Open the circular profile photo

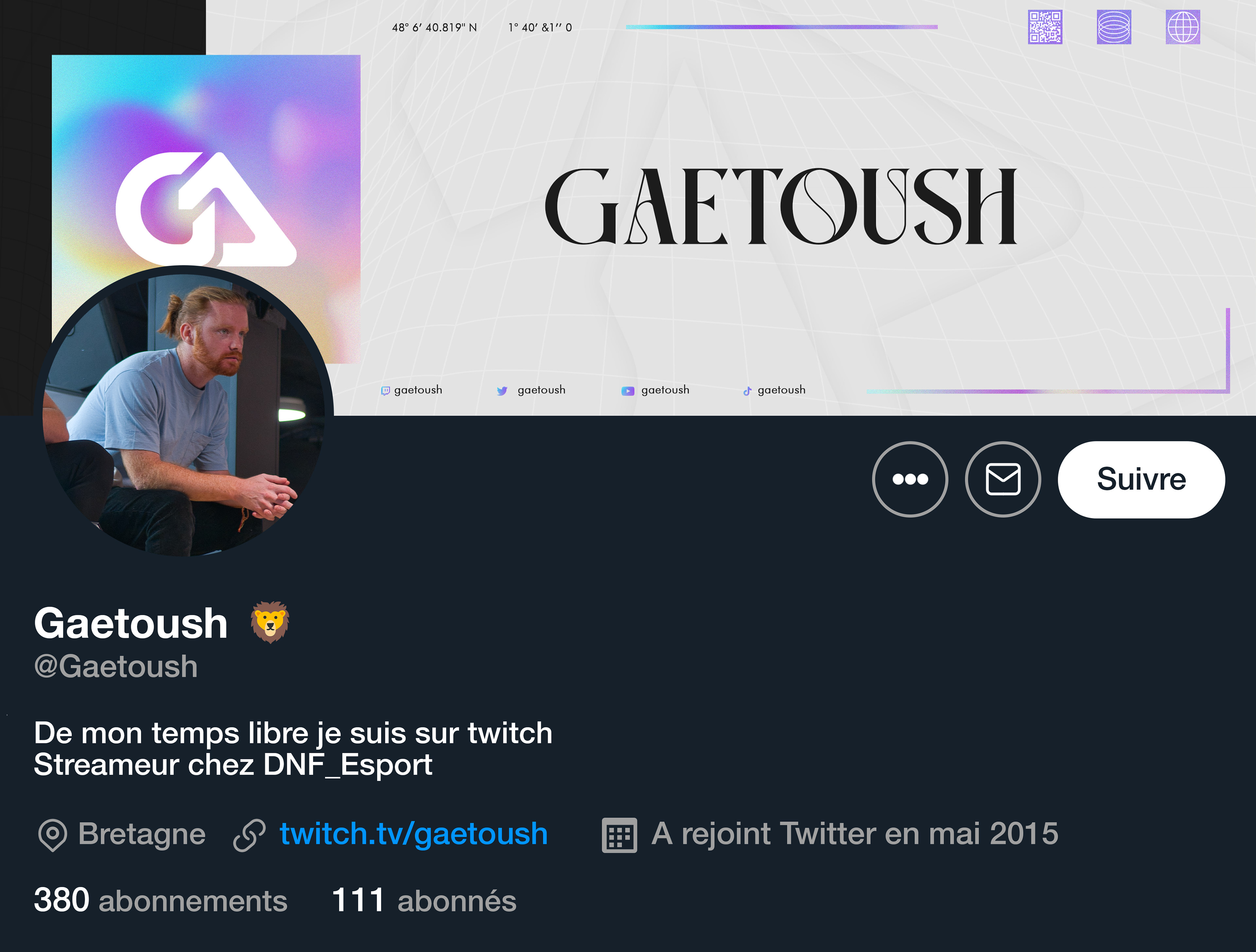click(x=184, y=411)
